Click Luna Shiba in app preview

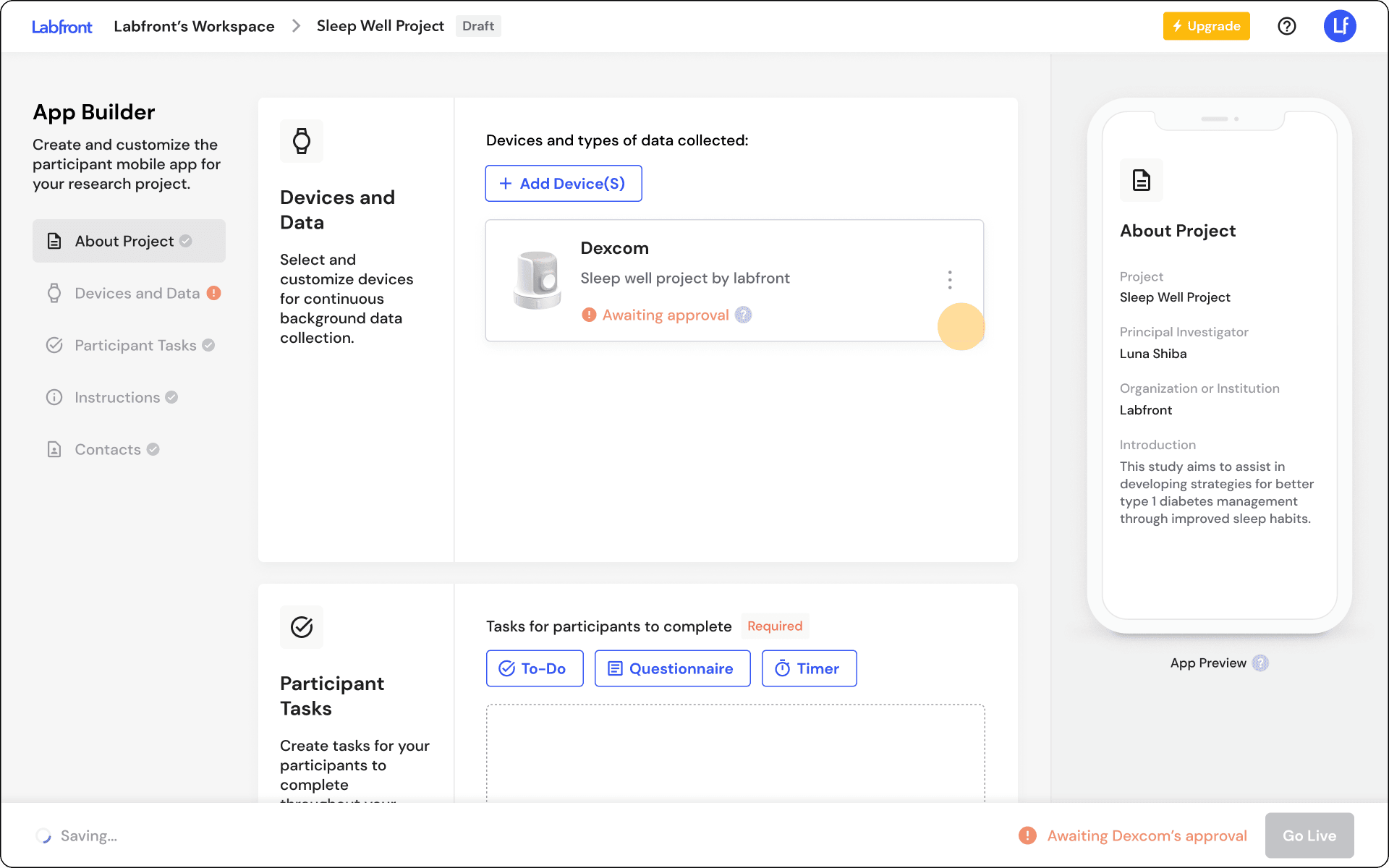[1153, 354]
